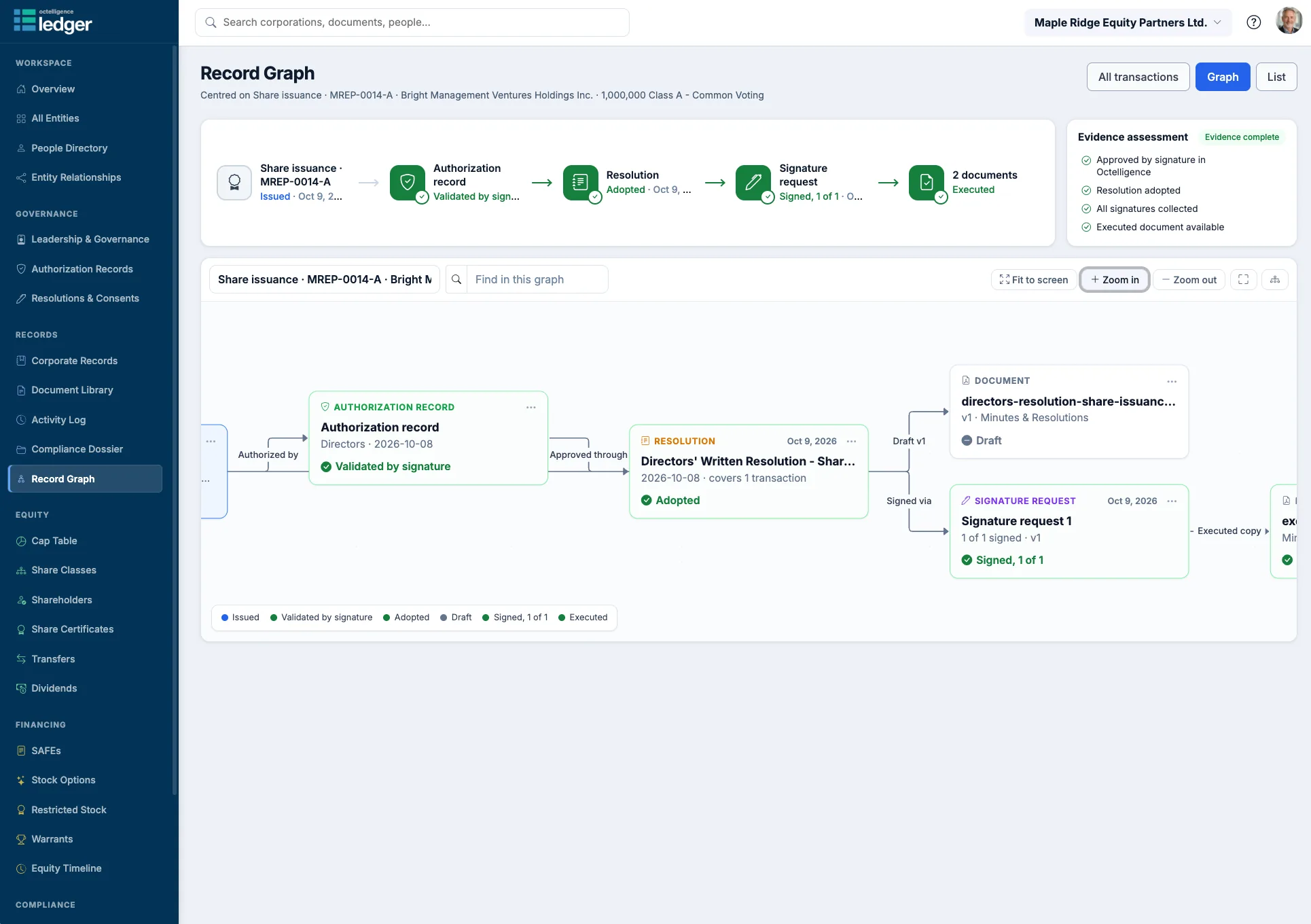Click the Resolution document step icon
1311x924 pixels.
click(581, 182)
